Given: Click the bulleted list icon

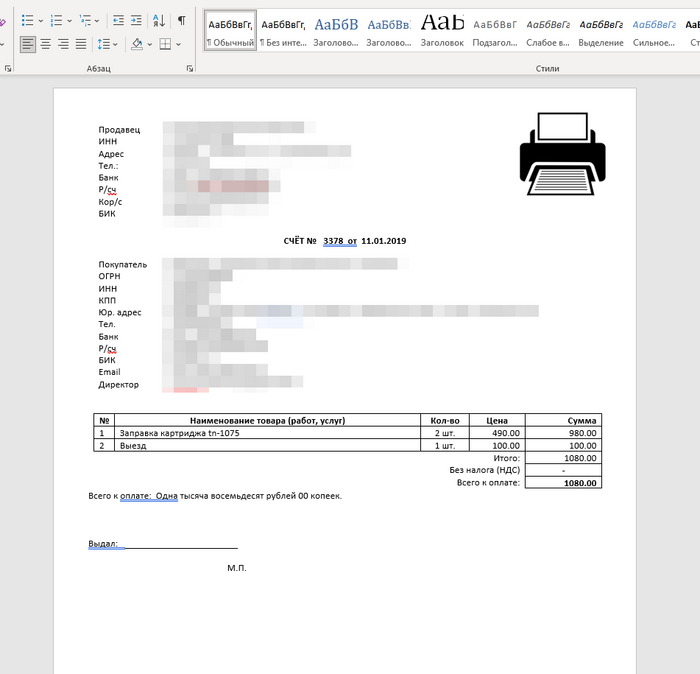Looking at the screenshot, I should pos(27,20).
